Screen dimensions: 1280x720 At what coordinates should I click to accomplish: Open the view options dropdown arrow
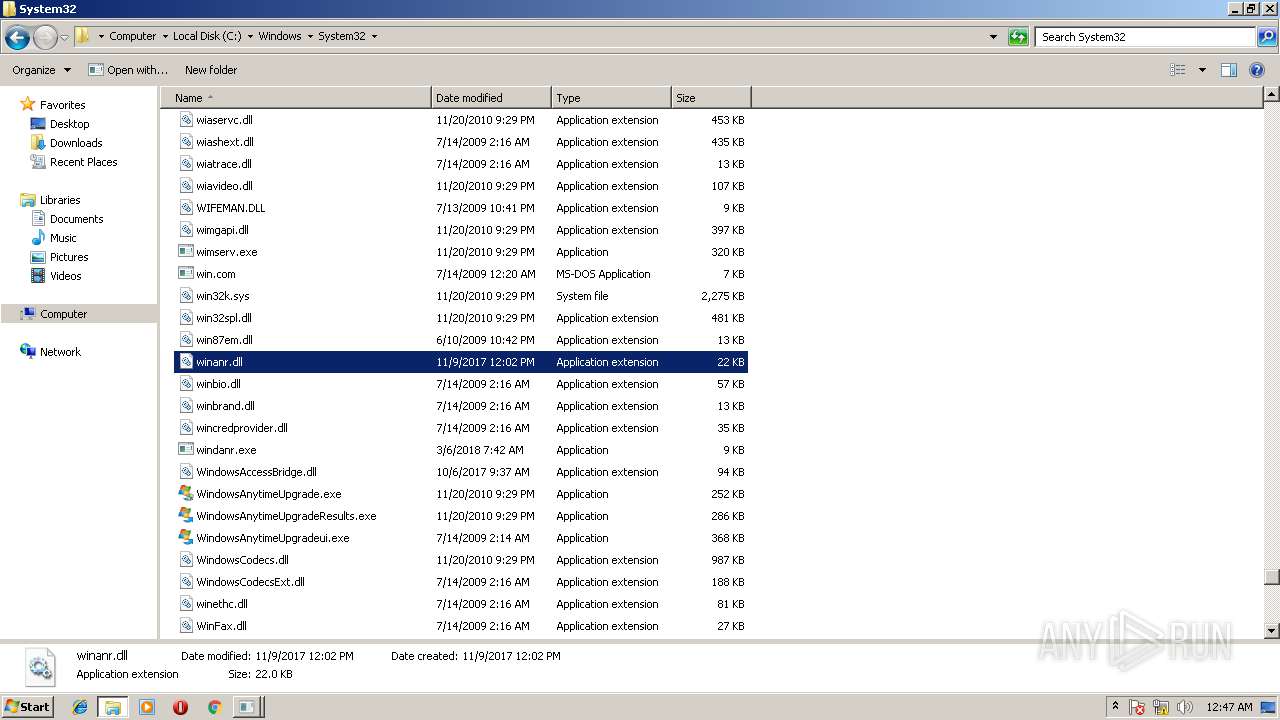click(x=1202, y=70)
